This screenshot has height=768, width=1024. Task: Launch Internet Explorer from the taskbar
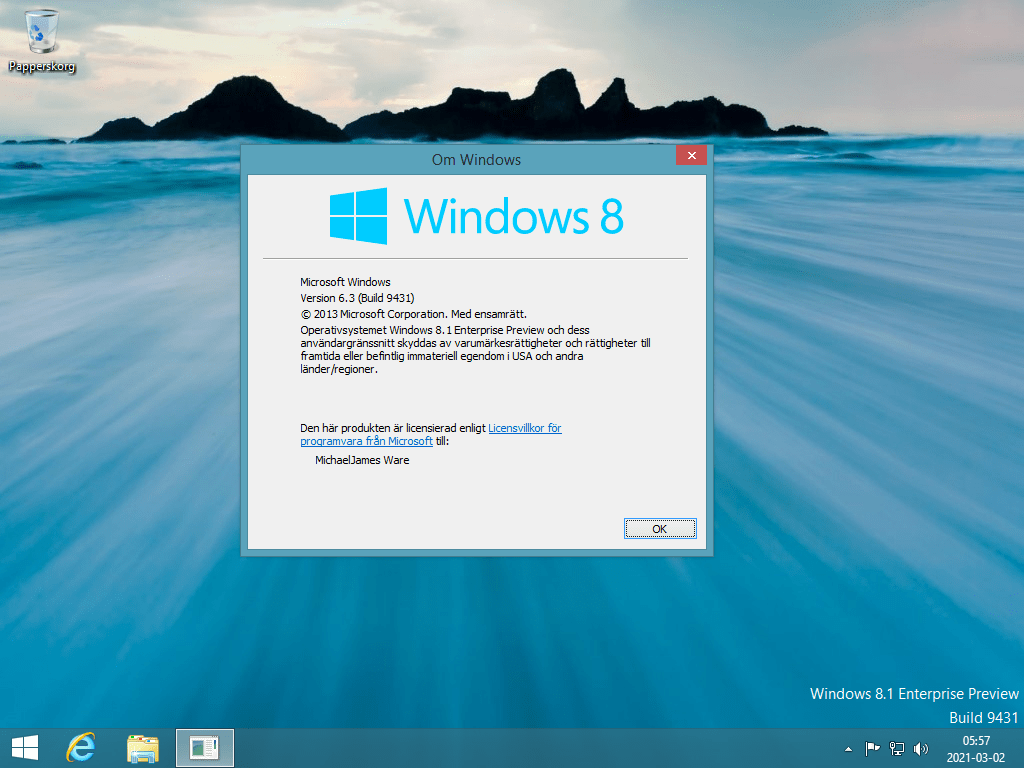[80, 747]
